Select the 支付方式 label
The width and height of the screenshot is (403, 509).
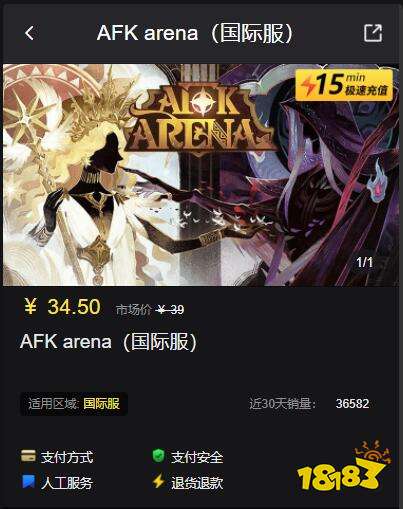(x=67, y=457)
